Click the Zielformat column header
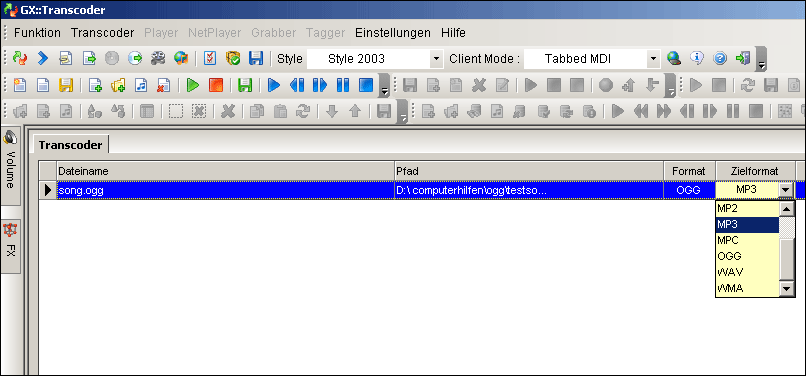The width and height of the screenshot is (806, 376). [755, 171]
